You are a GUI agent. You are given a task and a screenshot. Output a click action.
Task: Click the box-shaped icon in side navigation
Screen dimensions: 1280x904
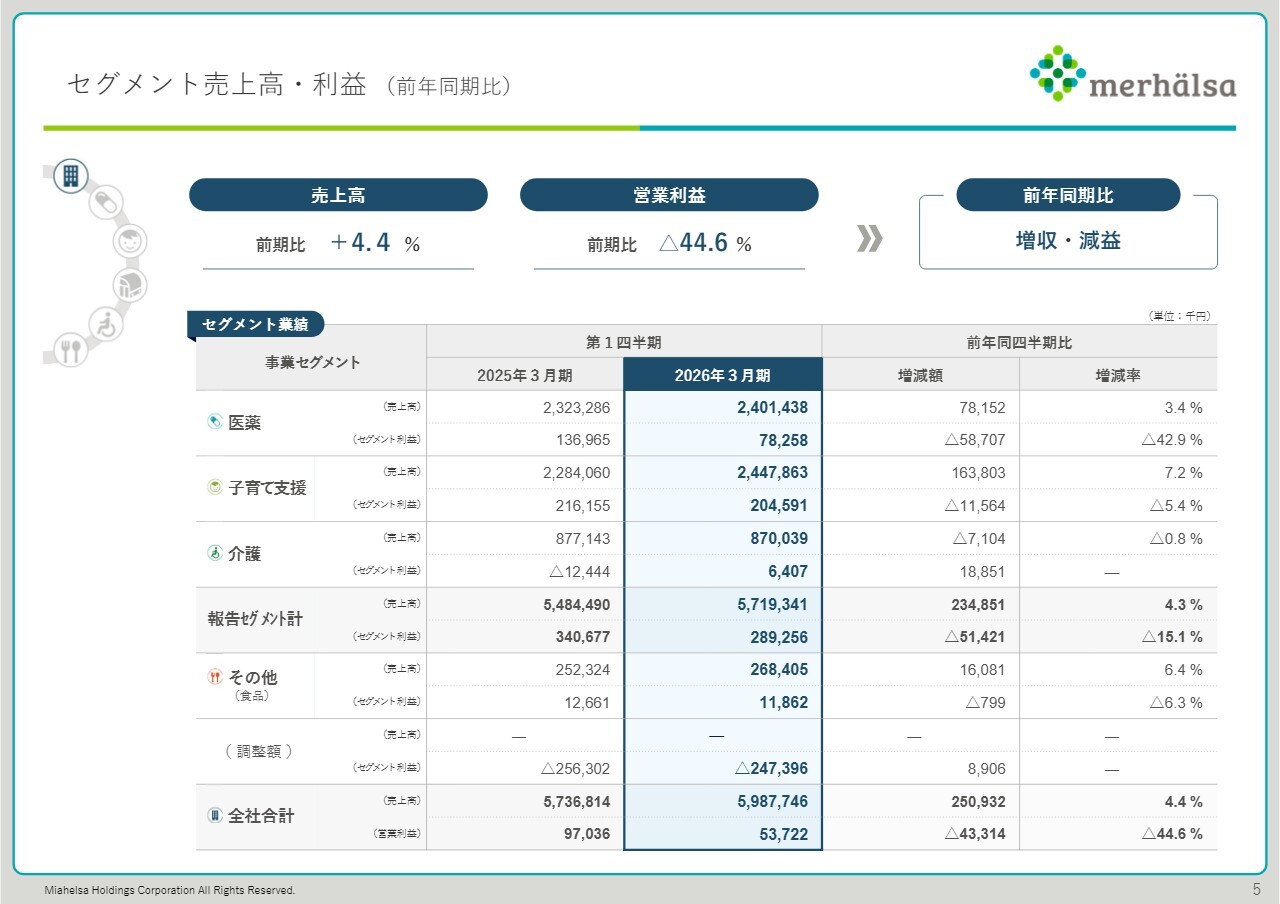[x=129, y=285]
